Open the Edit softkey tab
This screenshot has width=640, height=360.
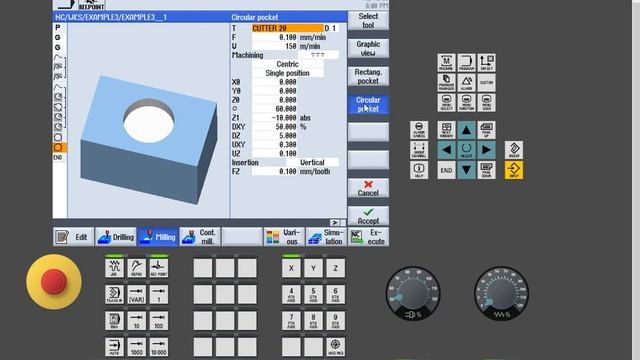click(x=73, y=237)
